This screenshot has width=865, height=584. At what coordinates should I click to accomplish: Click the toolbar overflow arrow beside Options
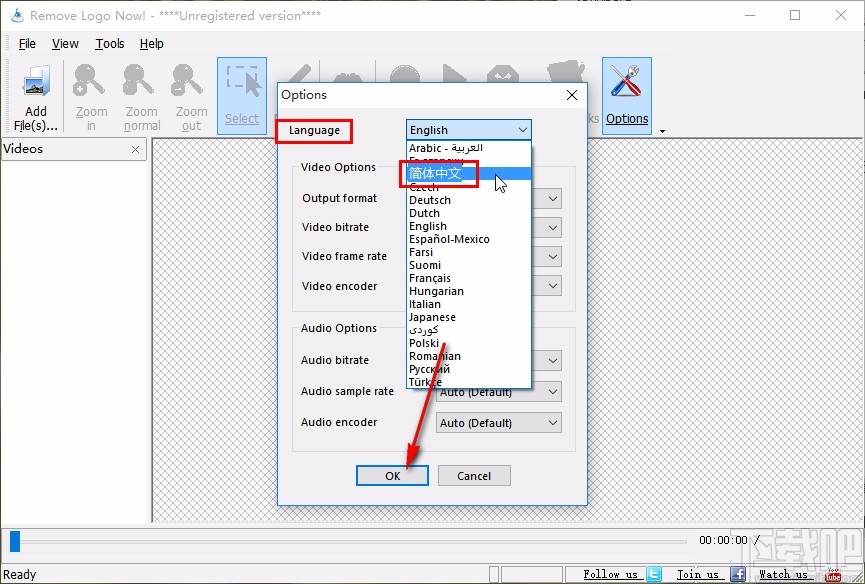click(x=662, y=131)
